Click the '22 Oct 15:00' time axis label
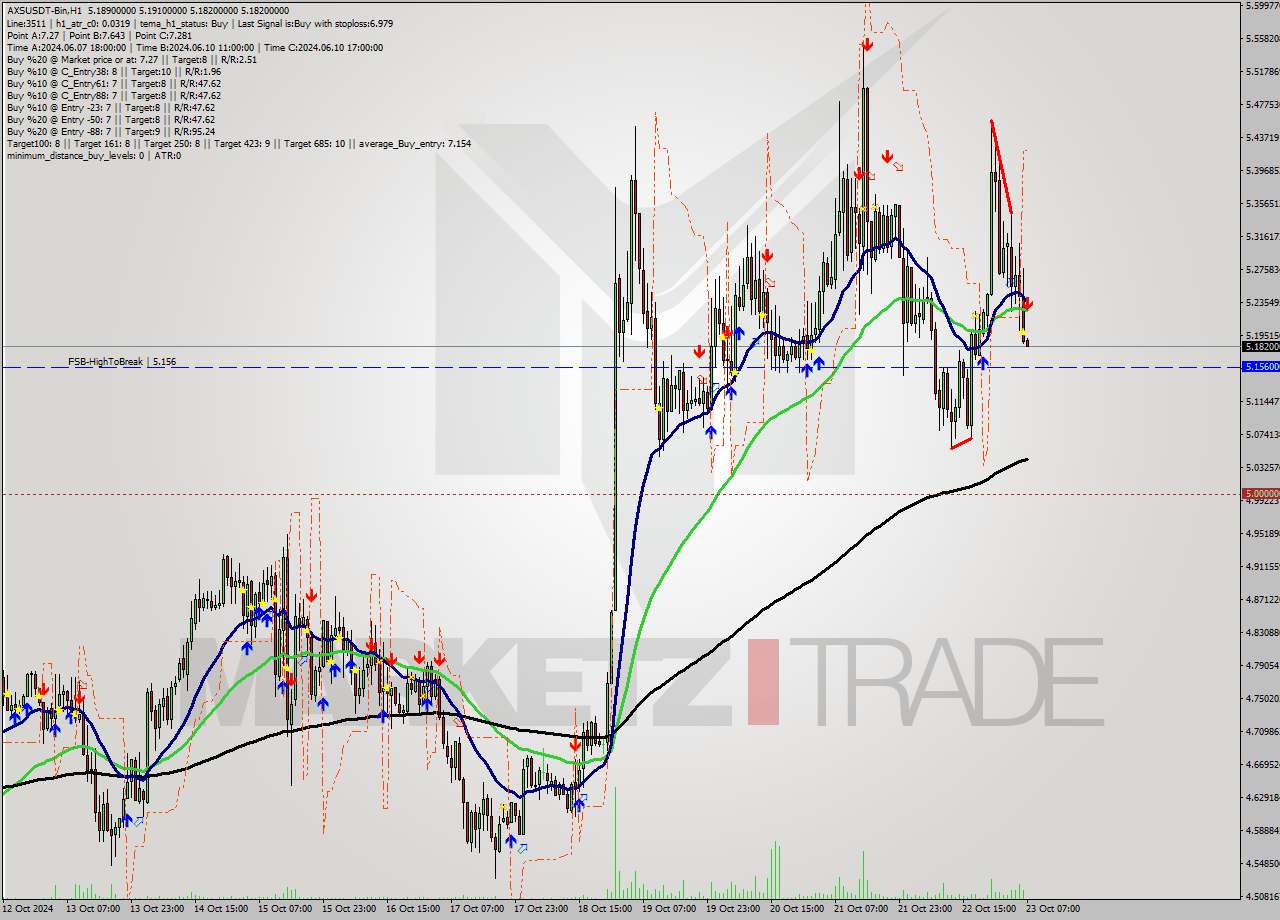This screenshot has height=920, width=1280. coord(988,909)
